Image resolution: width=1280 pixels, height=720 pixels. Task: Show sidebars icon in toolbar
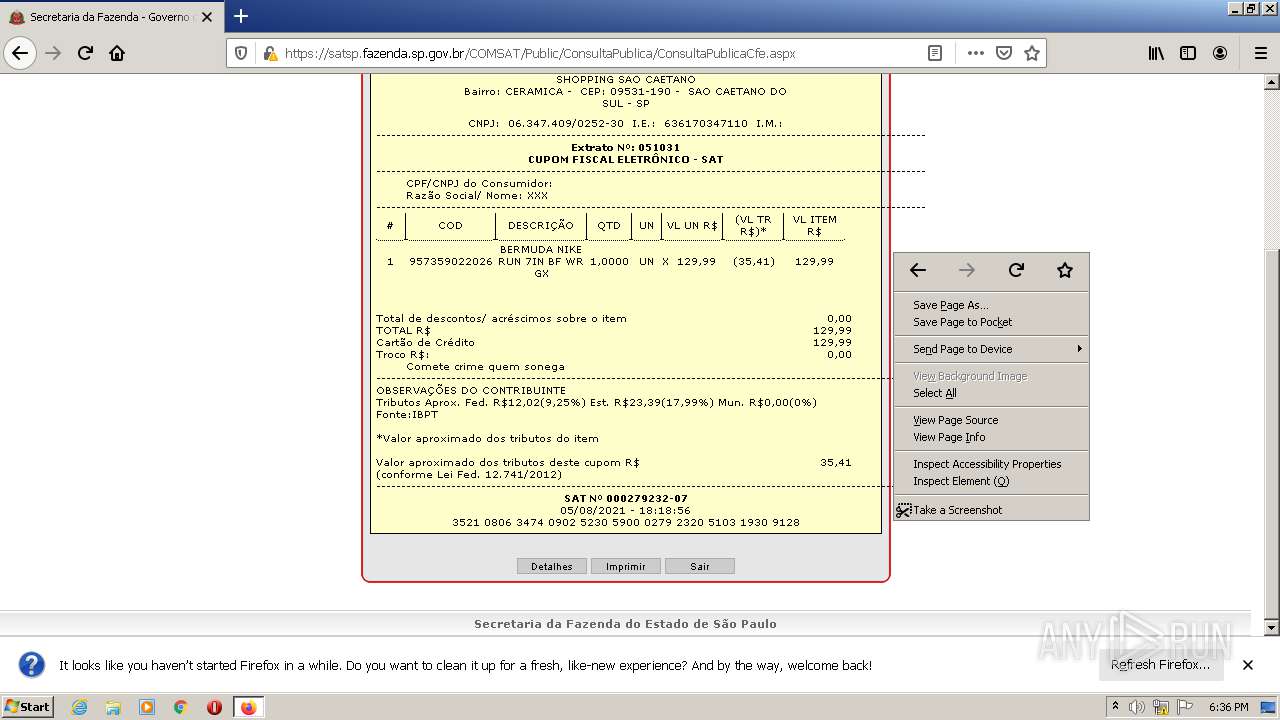(1188, 53)
